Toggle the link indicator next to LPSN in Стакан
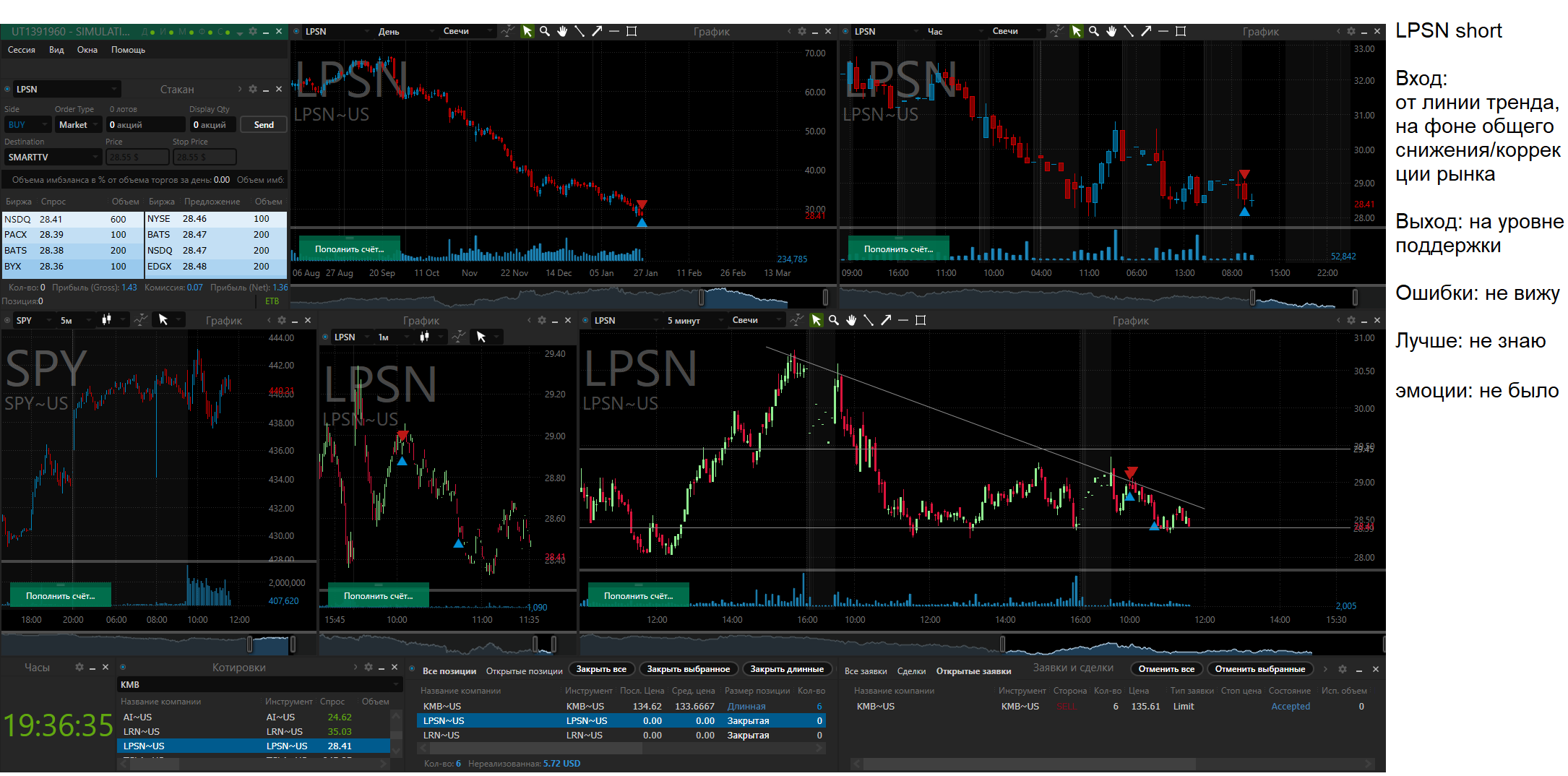 click(x=7, y=89)
